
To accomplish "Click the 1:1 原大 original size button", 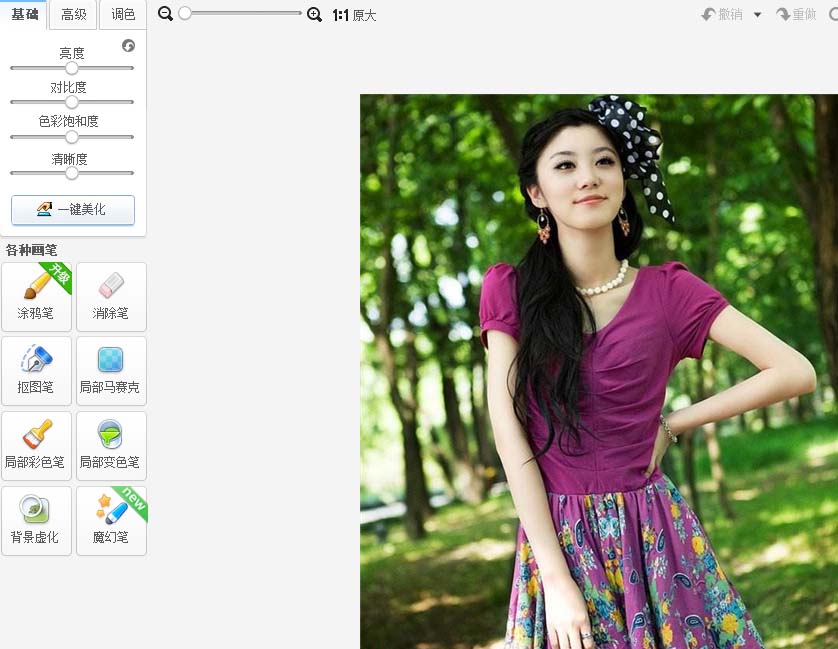I will pos(354,15).
